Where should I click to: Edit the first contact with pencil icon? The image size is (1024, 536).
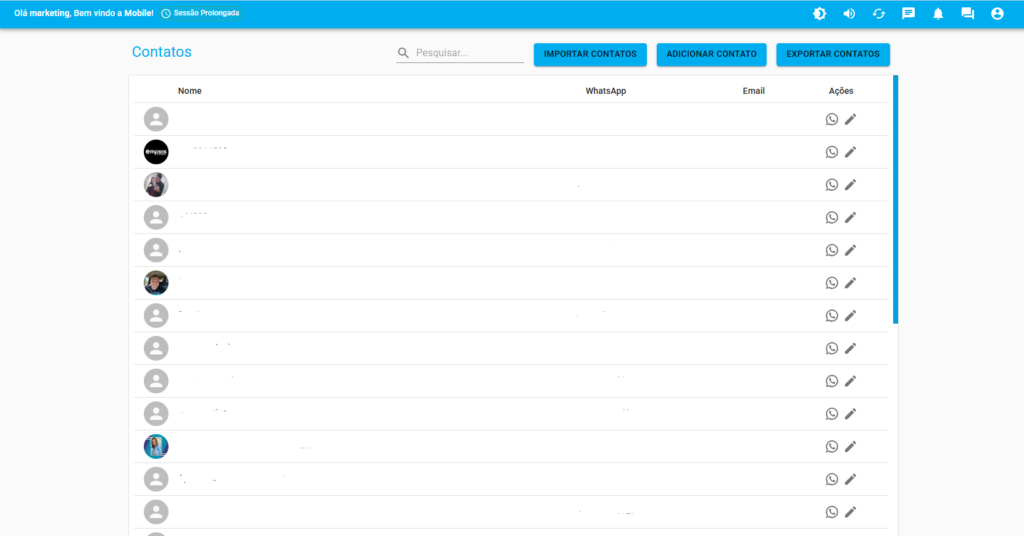coord(851,119)
